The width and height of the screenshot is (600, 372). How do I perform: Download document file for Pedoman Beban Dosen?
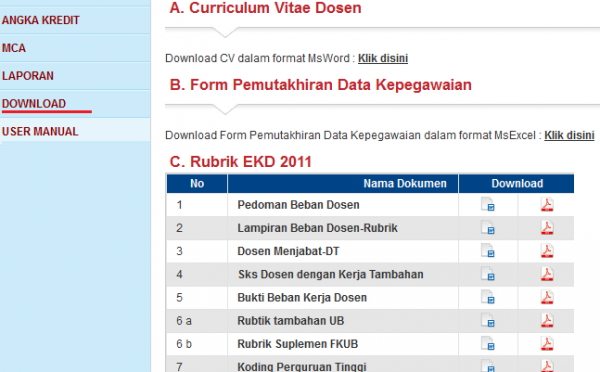click(488, 204)
